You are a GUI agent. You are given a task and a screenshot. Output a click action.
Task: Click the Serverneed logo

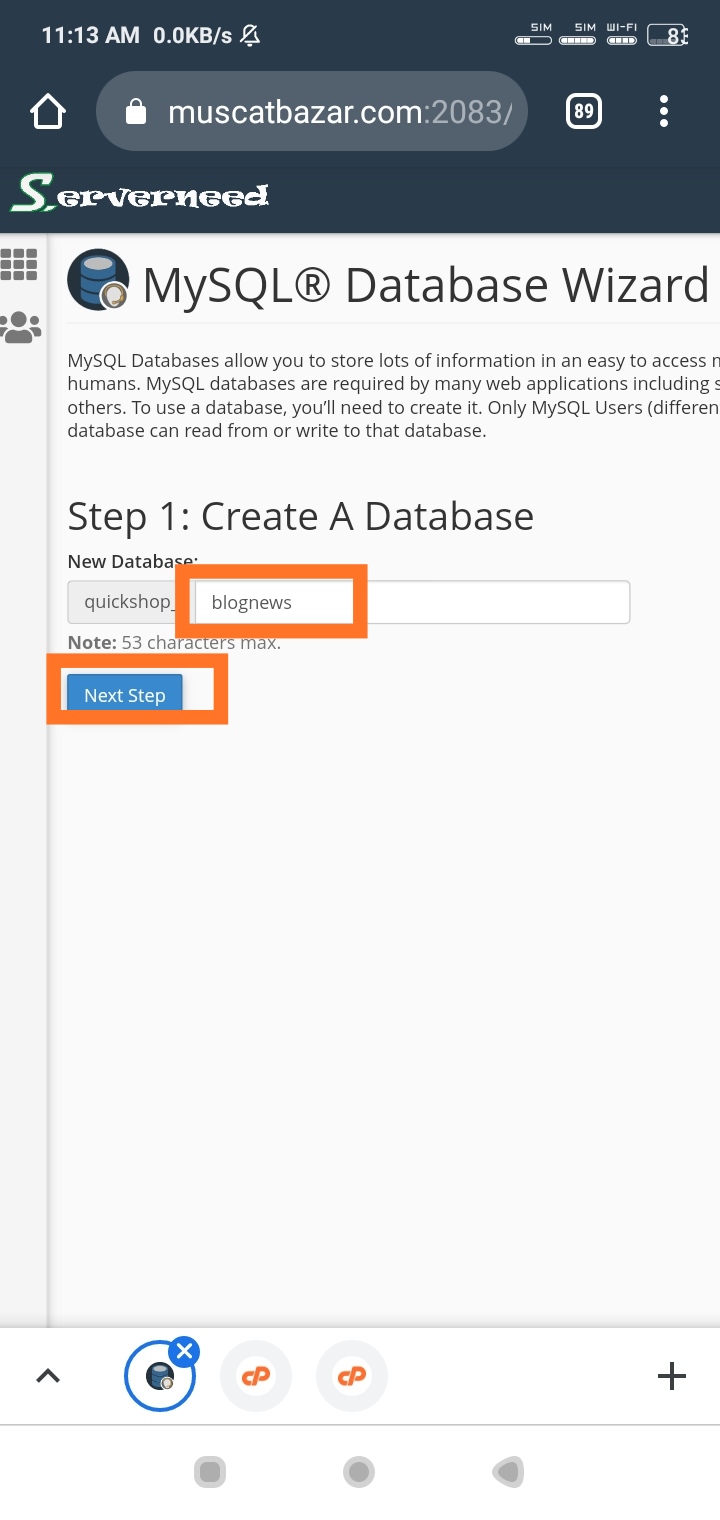click(x=140, y=195)
